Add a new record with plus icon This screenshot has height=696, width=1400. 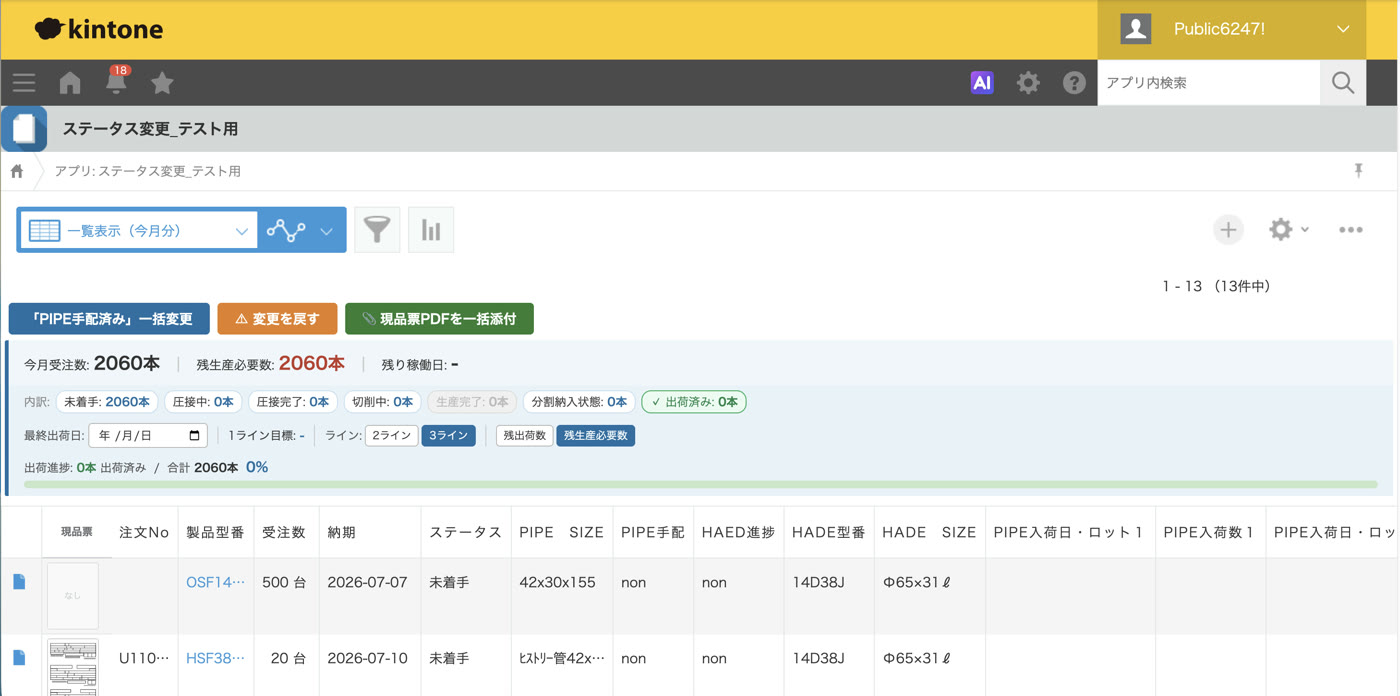tap(1228, 230)
